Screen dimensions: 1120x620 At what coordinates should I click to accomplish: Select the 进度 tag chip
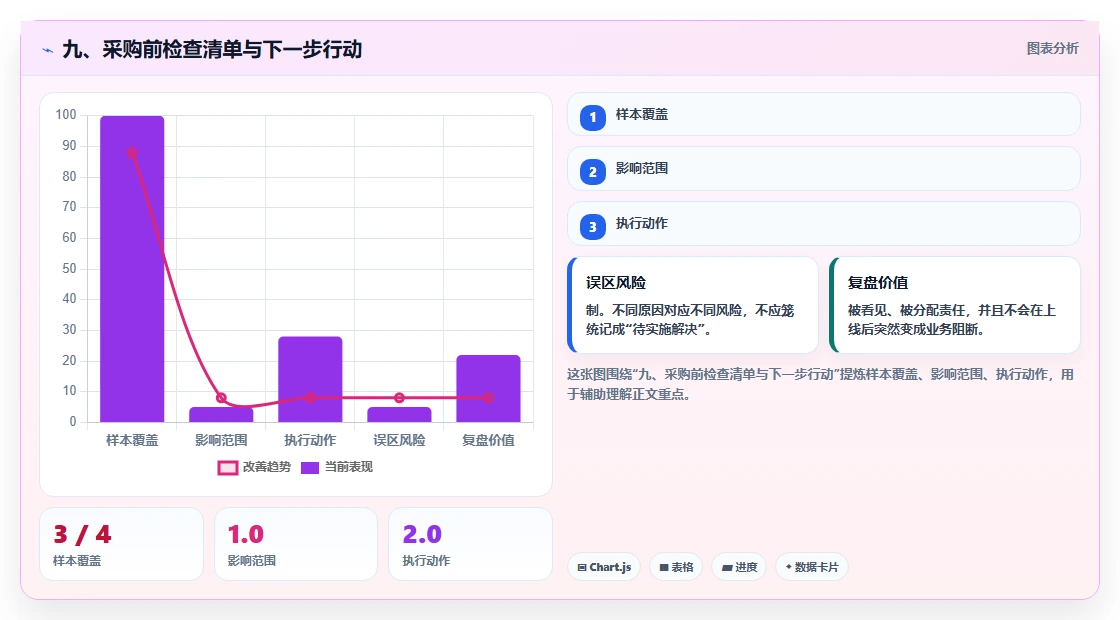click(x=739, y=567)
